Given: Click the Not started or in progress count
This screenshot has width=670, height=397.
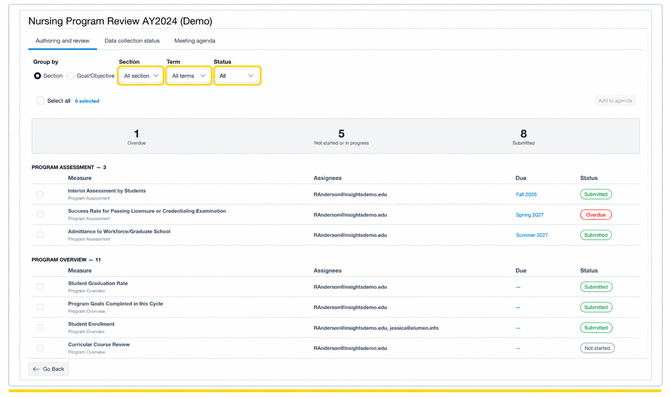Looking at the screenshot, I should (341, 137).
